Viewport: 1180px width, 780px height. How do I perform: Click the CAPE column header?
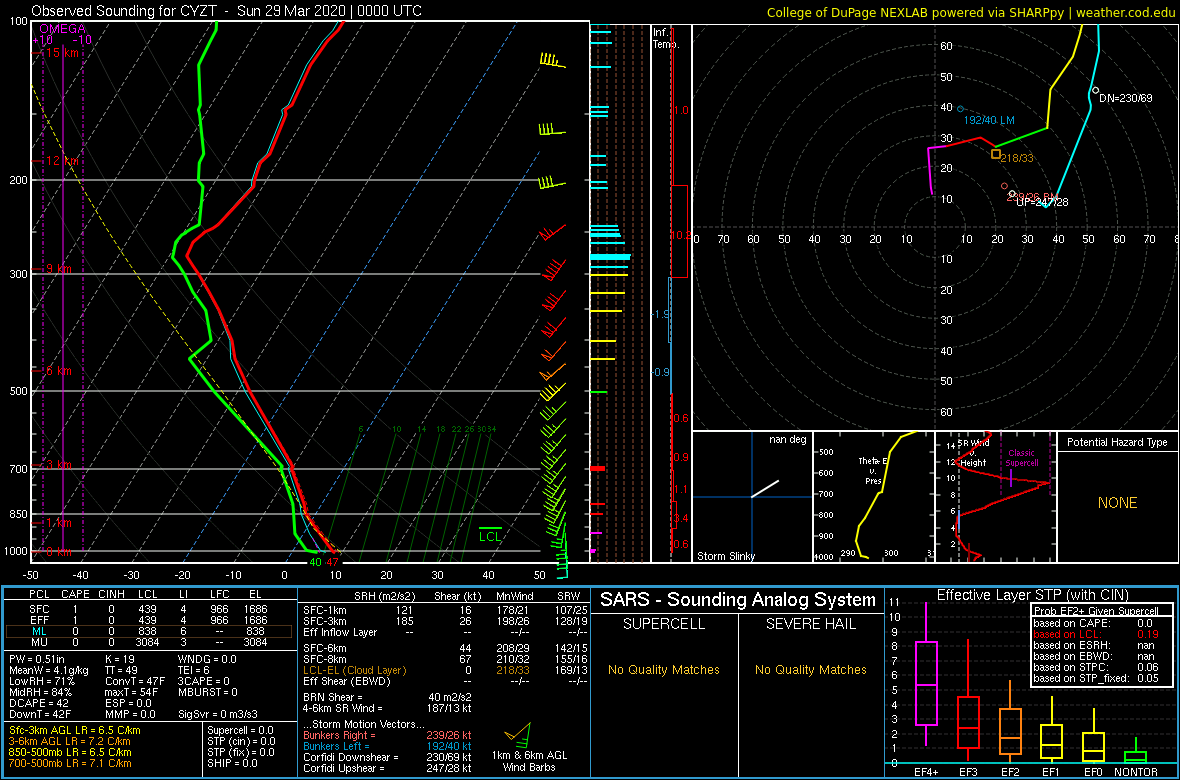pyautogui.click(x=75, y=596)
